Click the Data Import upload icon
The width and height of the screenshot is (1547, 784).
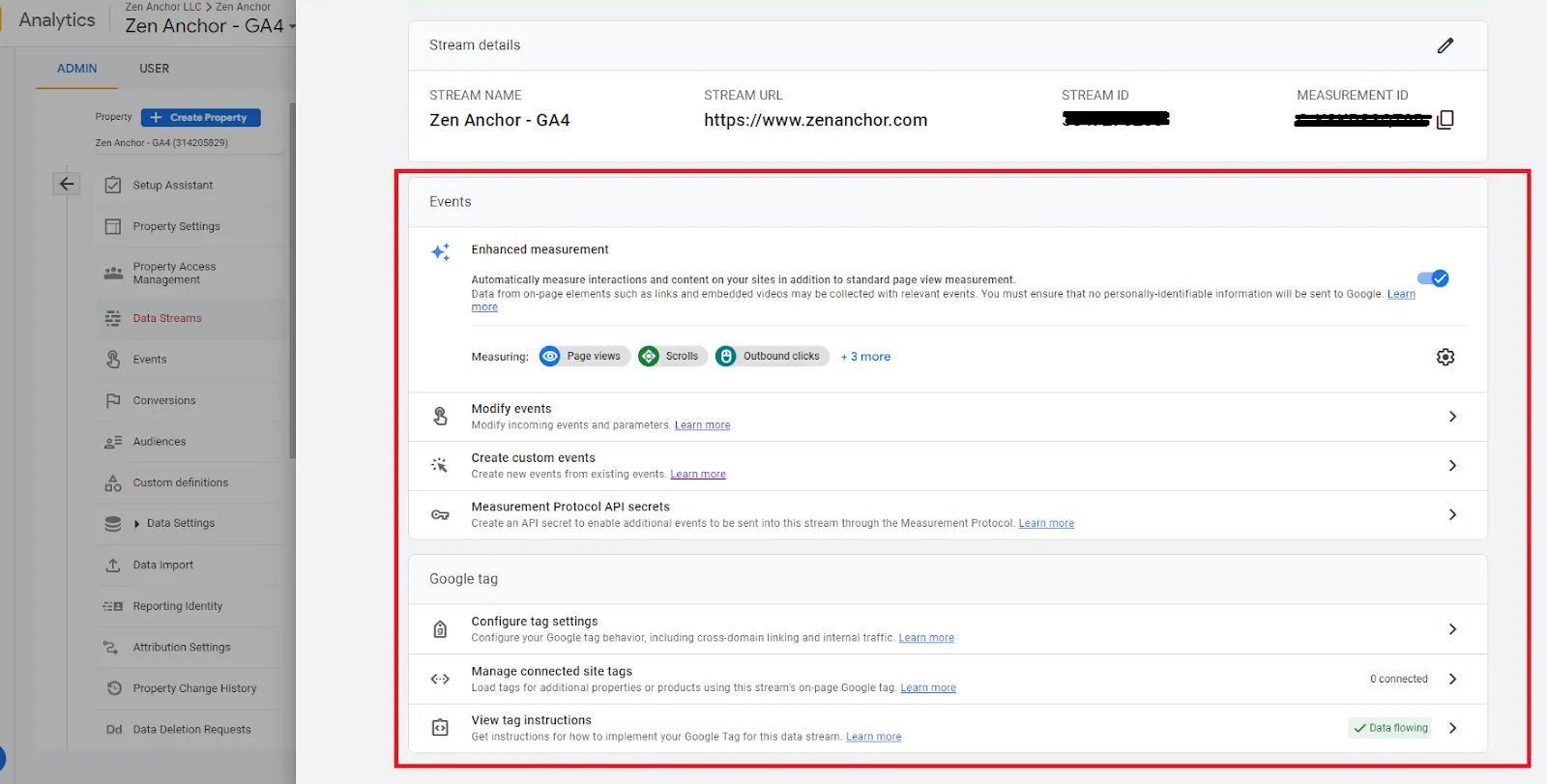(x=113, y=565)
